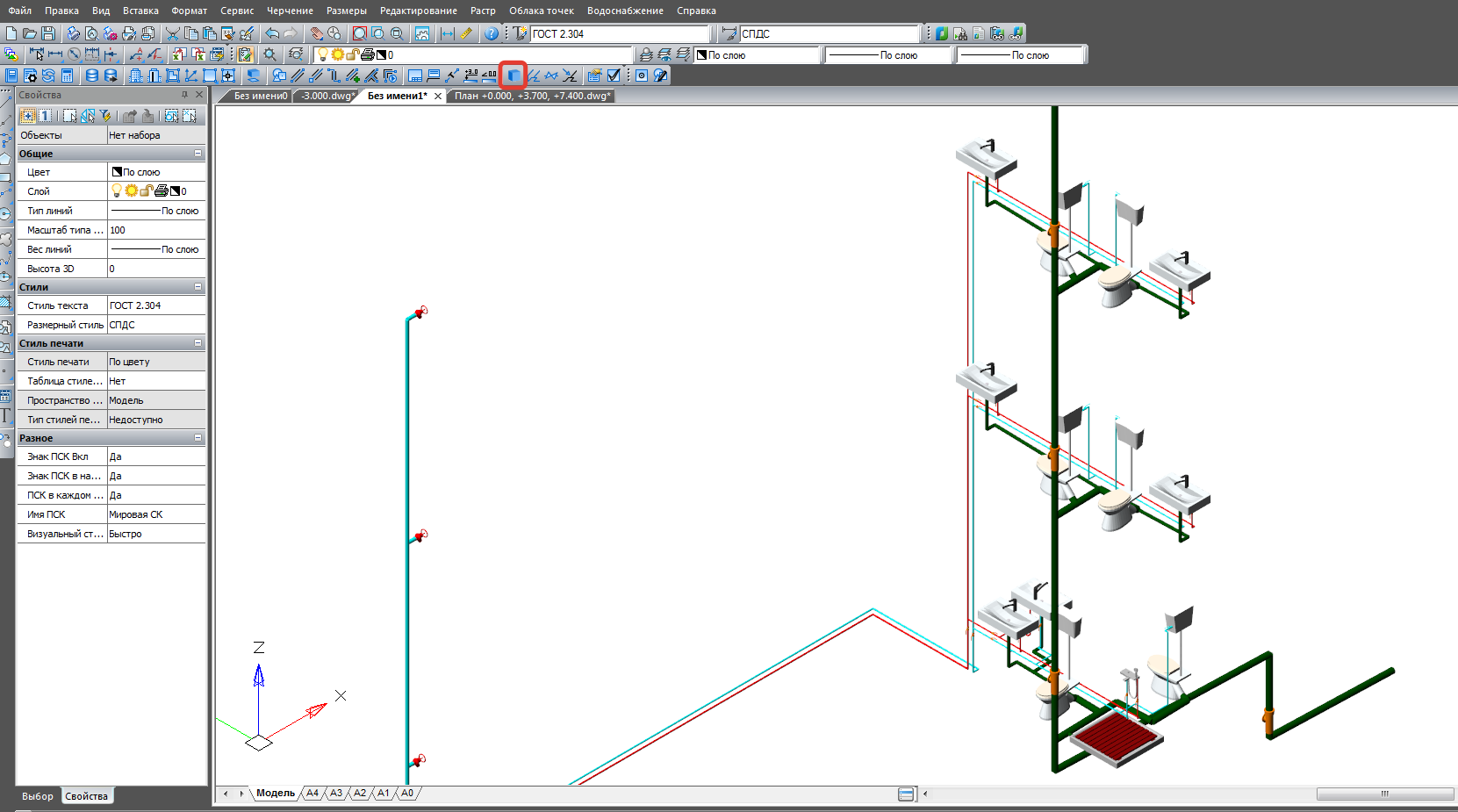Click the green book icon top right

click(941, 33)
